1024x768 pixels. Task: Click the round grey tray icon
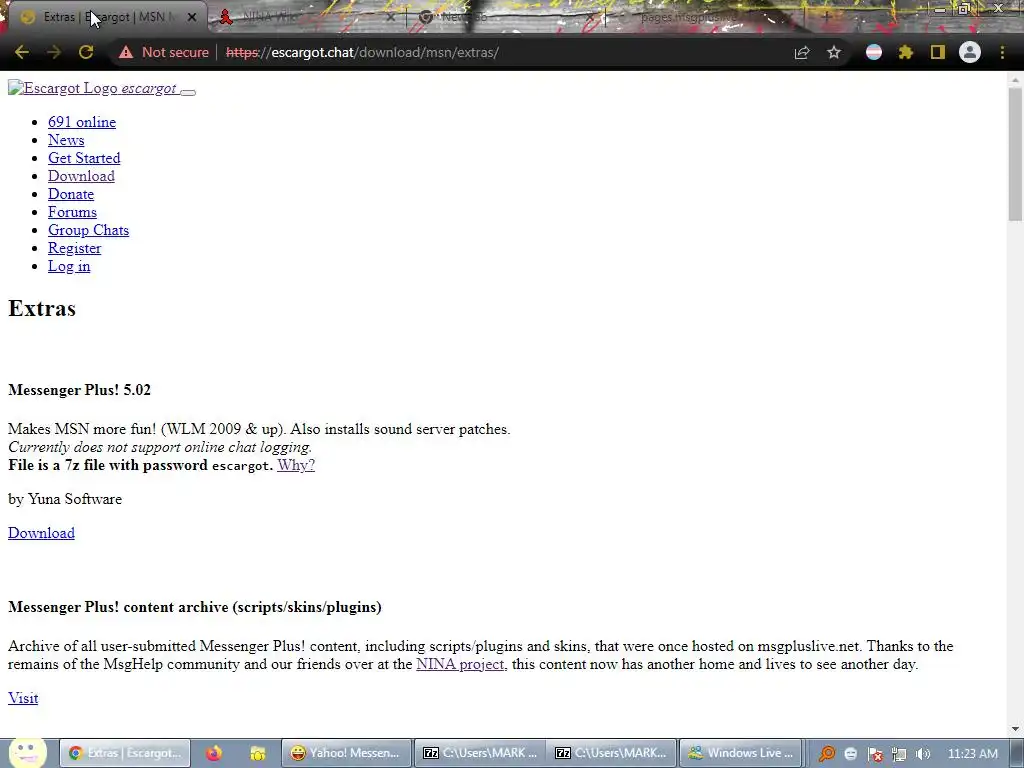(850, 754)
